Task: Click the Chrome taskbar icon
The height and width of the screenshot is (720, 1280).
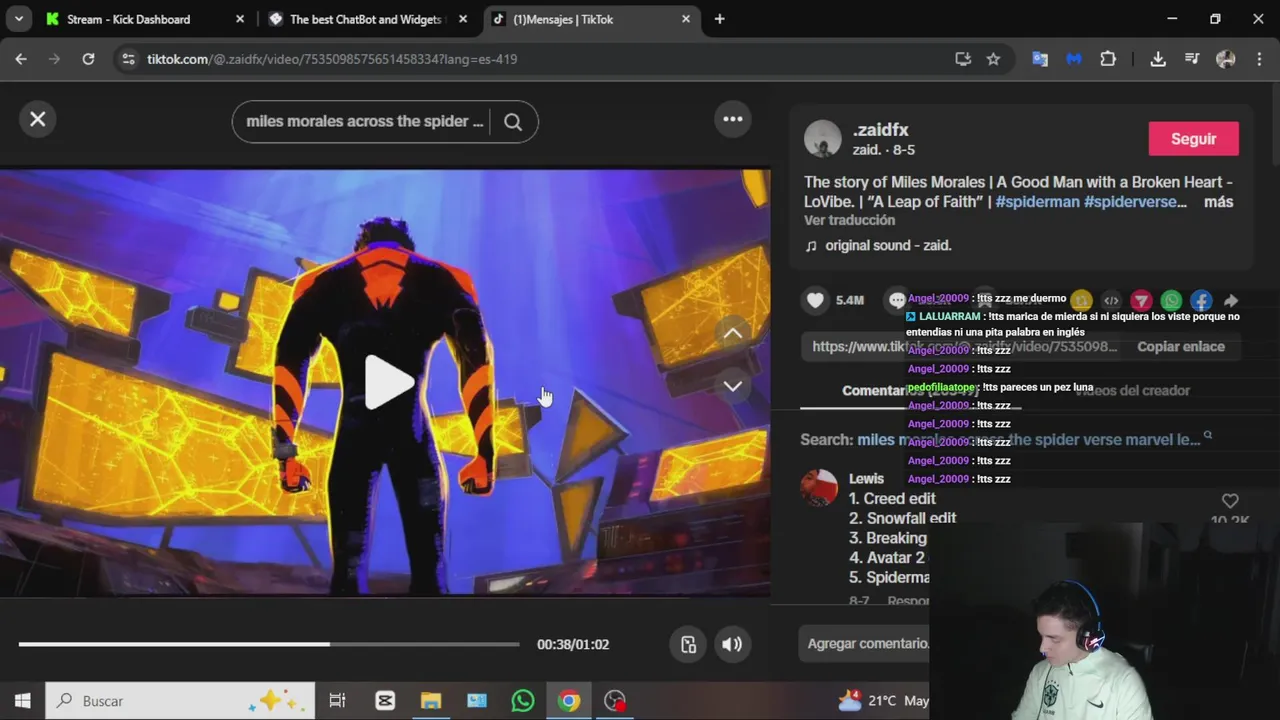Action: 569,701
